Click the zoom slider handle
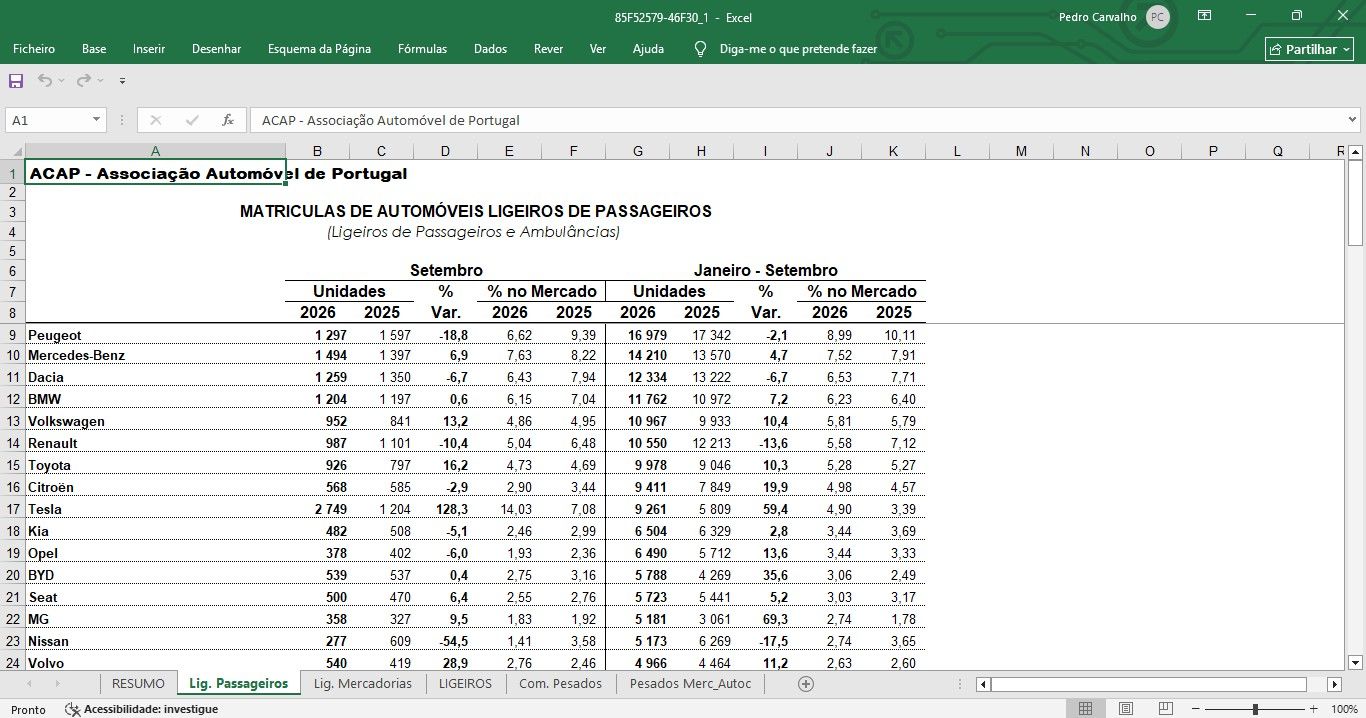Screen dimensions: 1366x718 click(1255, 709)
